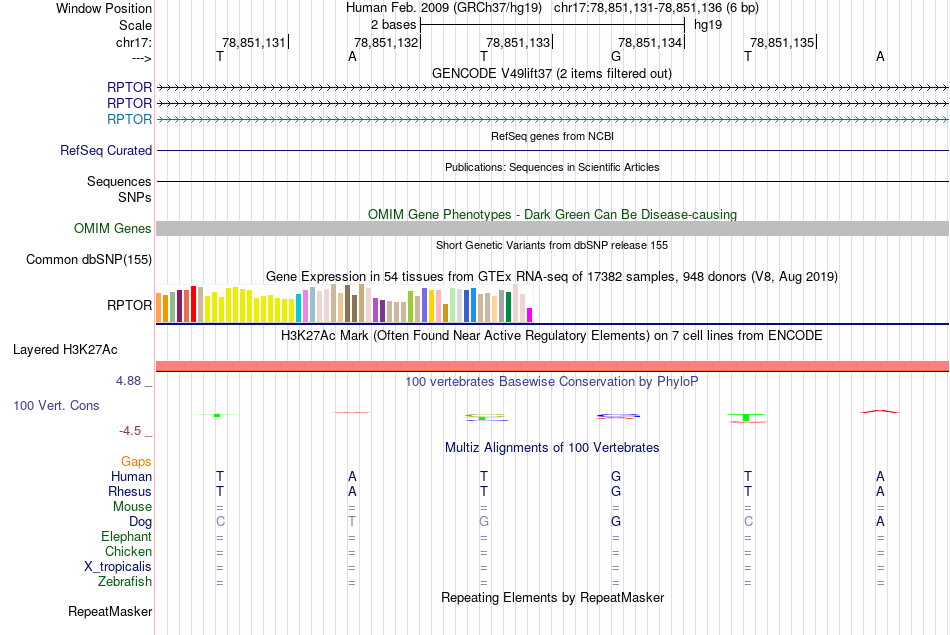Click the '2 bases' scale label

click(x=394, y=25)
